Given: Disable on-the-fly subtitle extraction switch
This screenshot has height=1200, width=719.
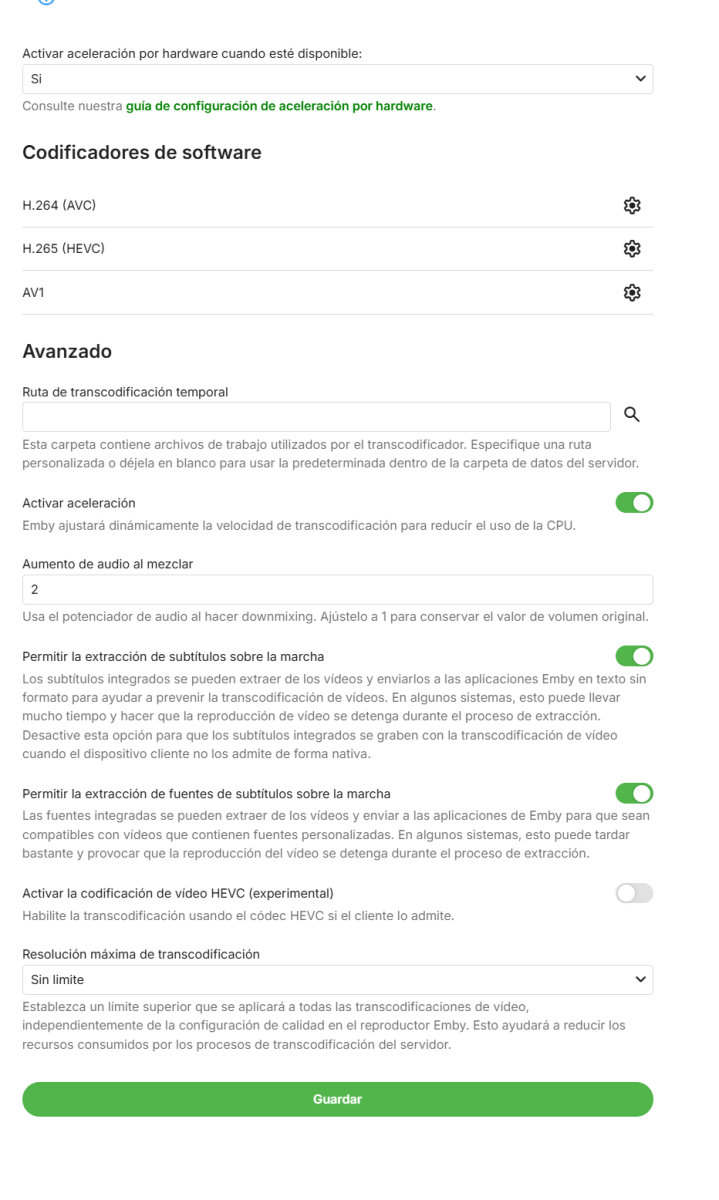Looking at the screenshot, I should coord(634,656).
